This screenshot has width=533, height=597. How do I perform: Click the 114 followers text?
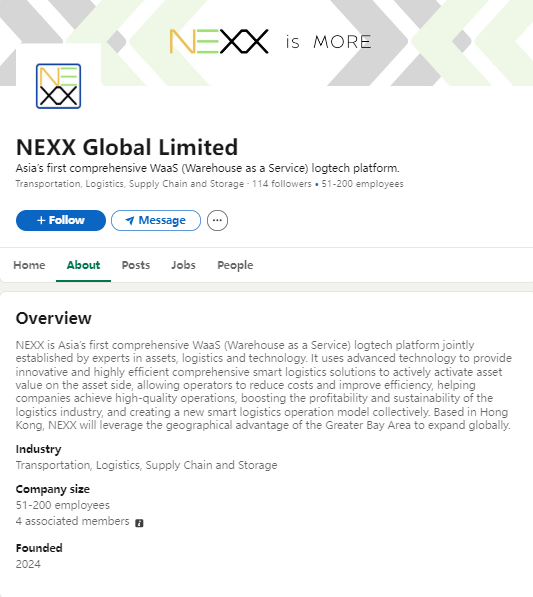[x=282, y=184]
